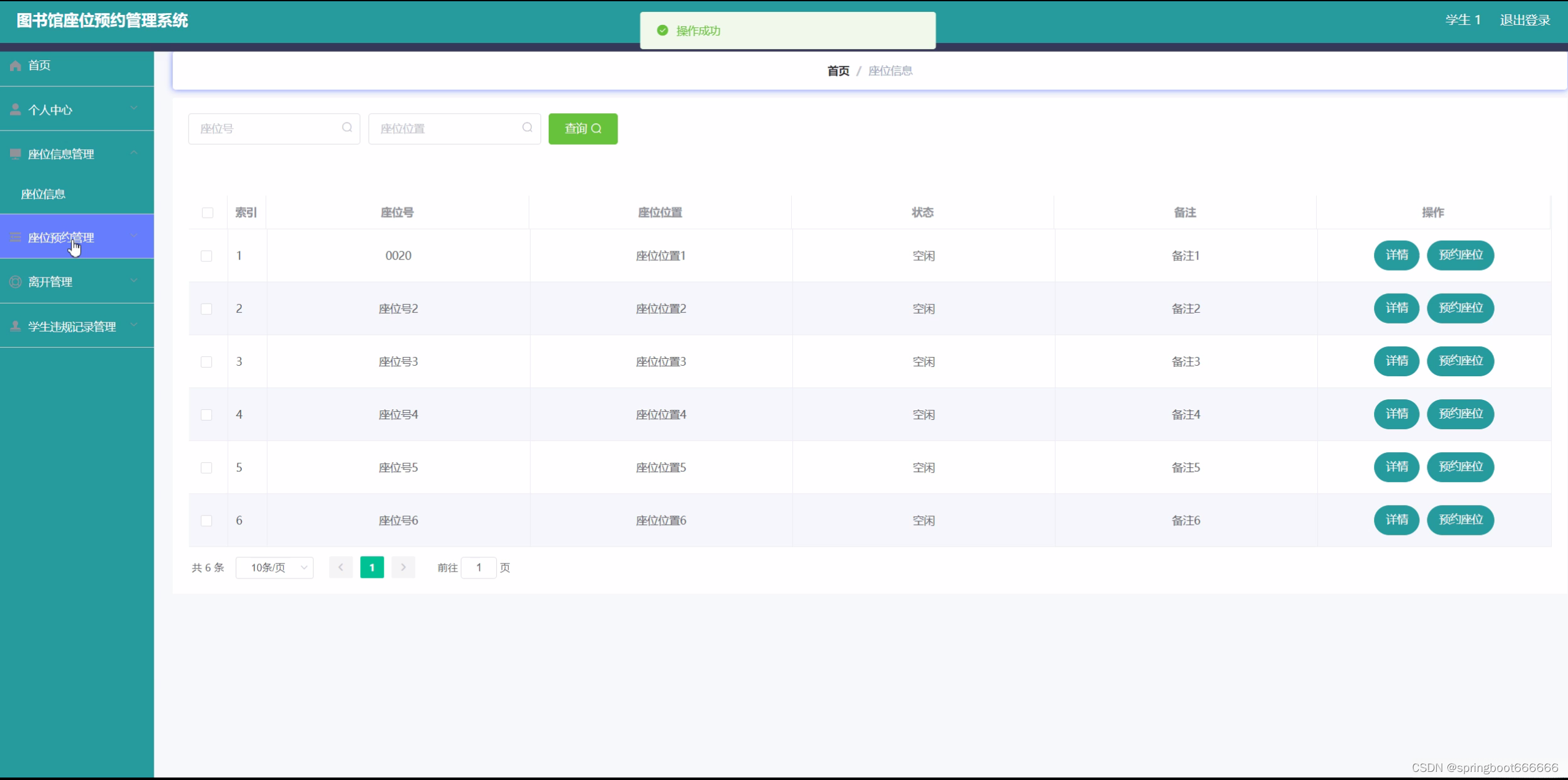Click the 前往 page number input
The width and height of the screenshot is (1568, 780).
point(478,567)
